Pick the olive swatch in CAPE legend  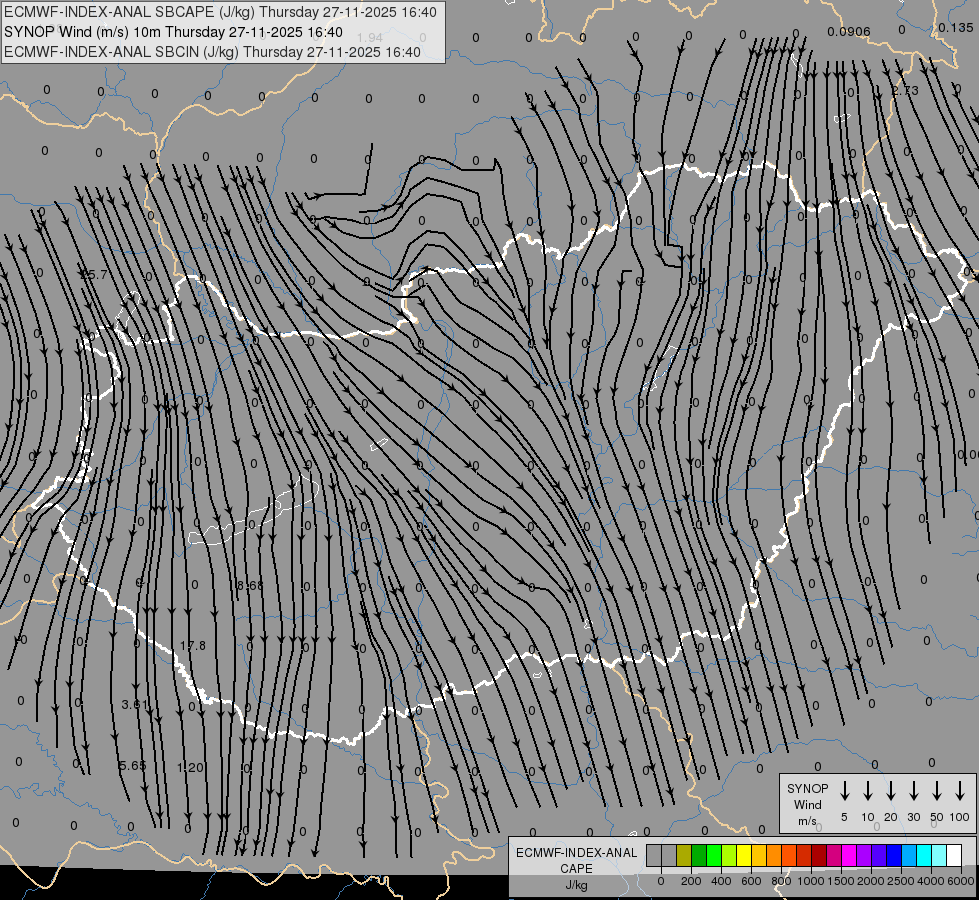click(x=684, y=855)
